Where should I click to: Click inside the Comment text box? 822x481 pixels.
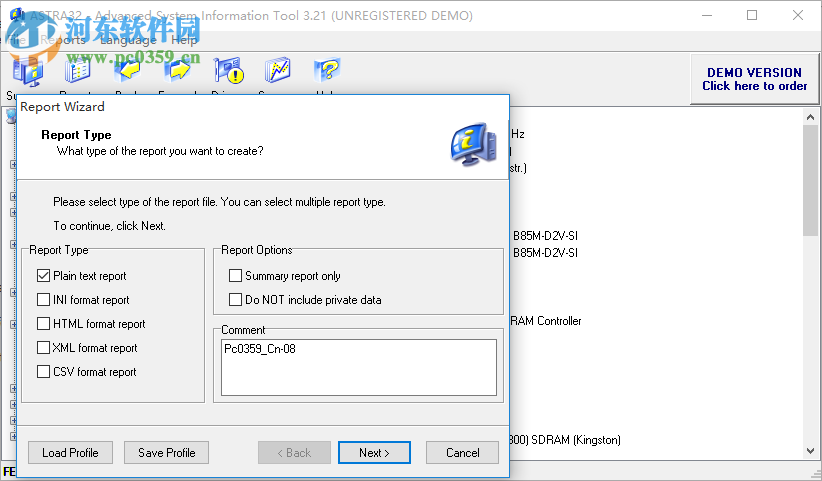click(359, 367)
